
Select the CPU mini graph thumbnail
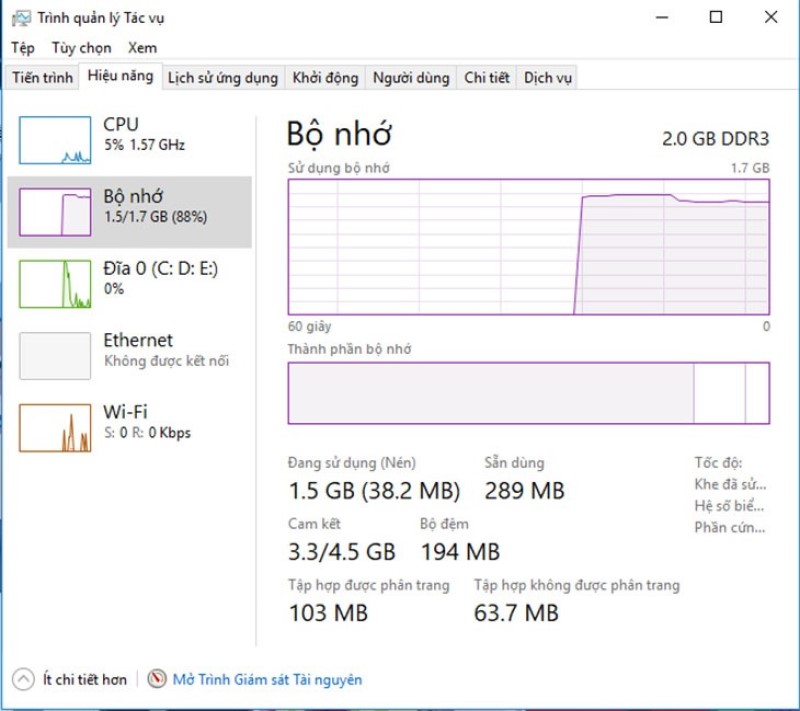pyautogui.click(x=55, y=140)
